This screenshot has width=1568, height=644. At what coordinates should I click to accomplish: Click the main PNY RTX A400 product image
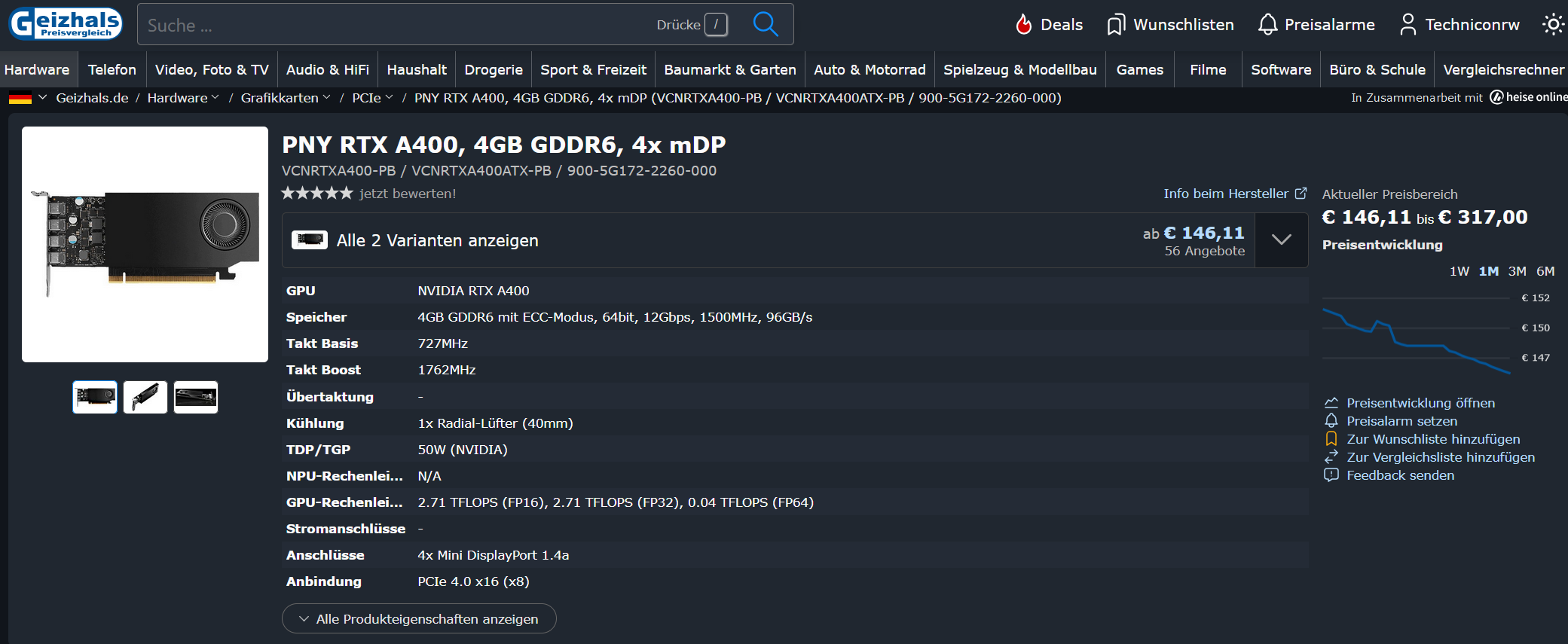(145, 244)
